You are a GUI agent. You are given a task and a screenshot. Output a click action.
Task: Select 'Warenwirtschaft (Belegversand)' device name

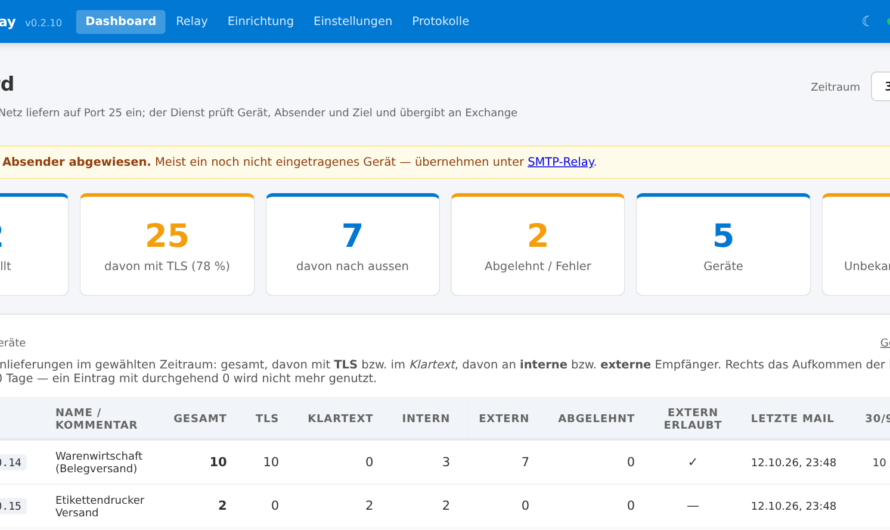coord(99,462)
